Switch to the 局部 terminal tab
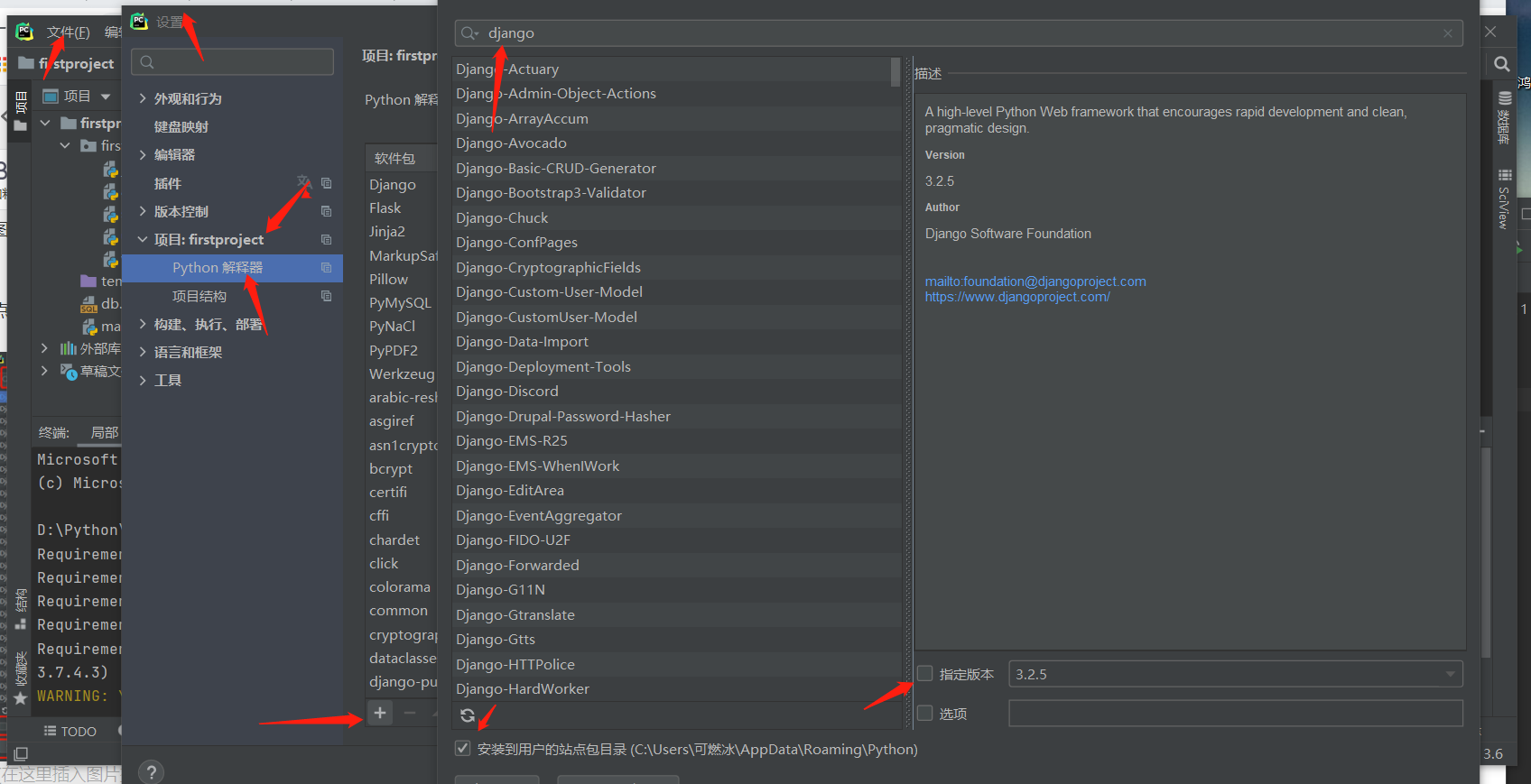The width and height of the screenshot is (1531, 784). (105, 432)
